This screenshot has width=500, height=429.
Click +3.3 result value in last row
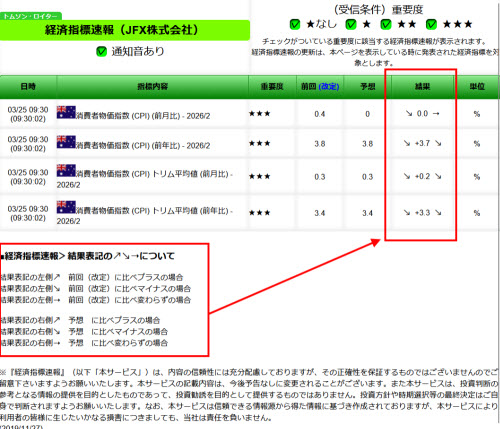click(x=422, y=213)
